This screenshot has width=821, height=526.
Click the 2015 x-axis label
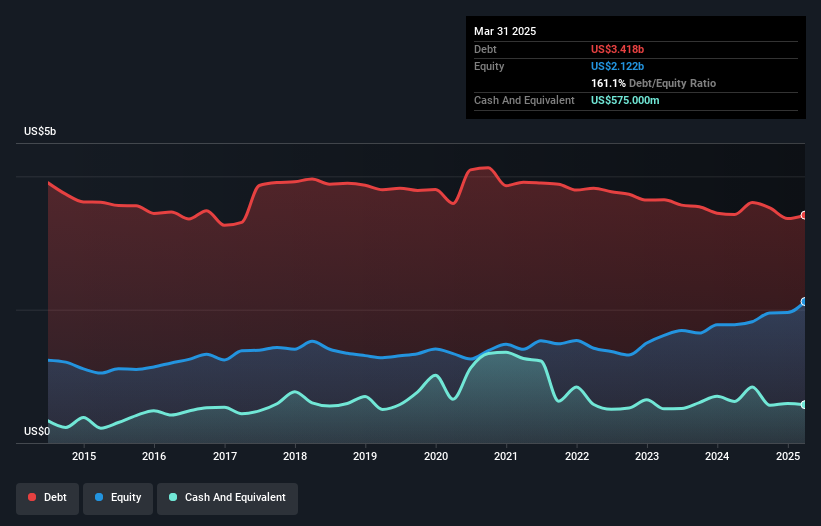click(84, 456)
